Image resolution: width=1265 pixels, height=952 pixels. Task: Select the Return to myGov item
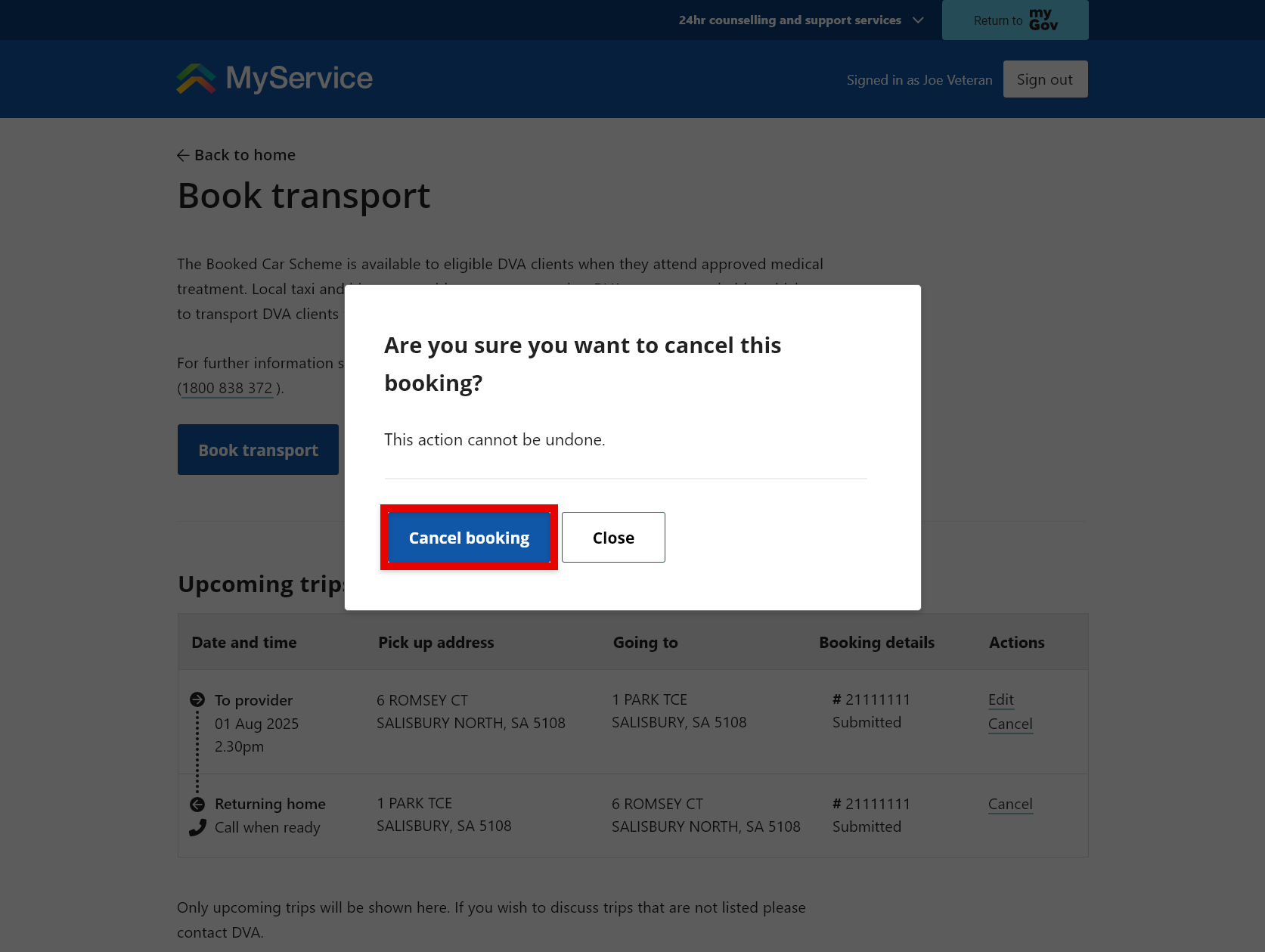pos(1014,20)
